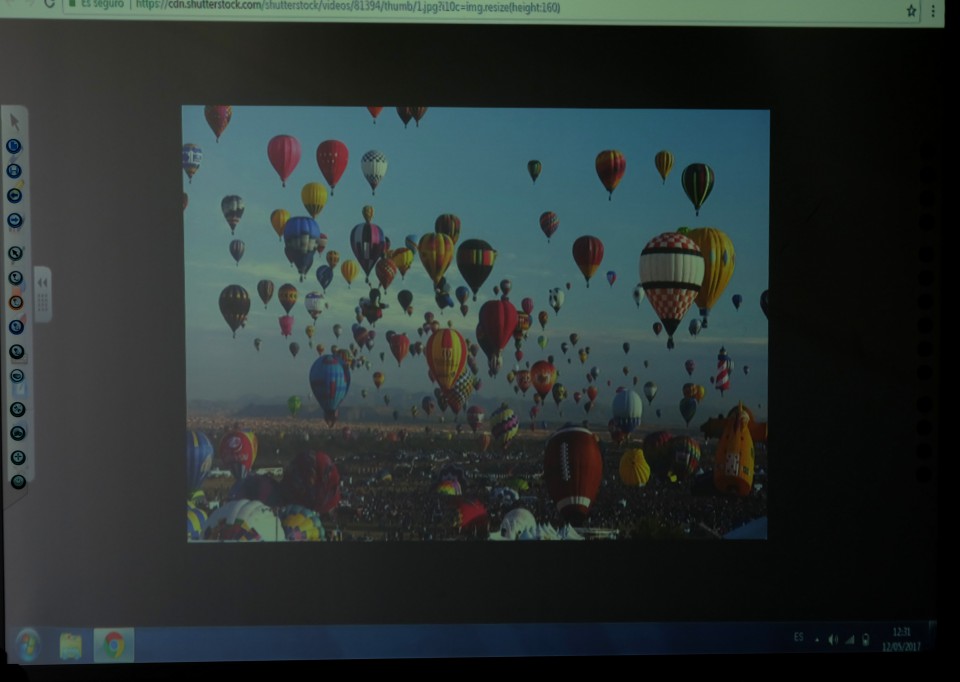The image size is (960, 682).
Task: Reload the page in Chrome
Action: (50, 4)
